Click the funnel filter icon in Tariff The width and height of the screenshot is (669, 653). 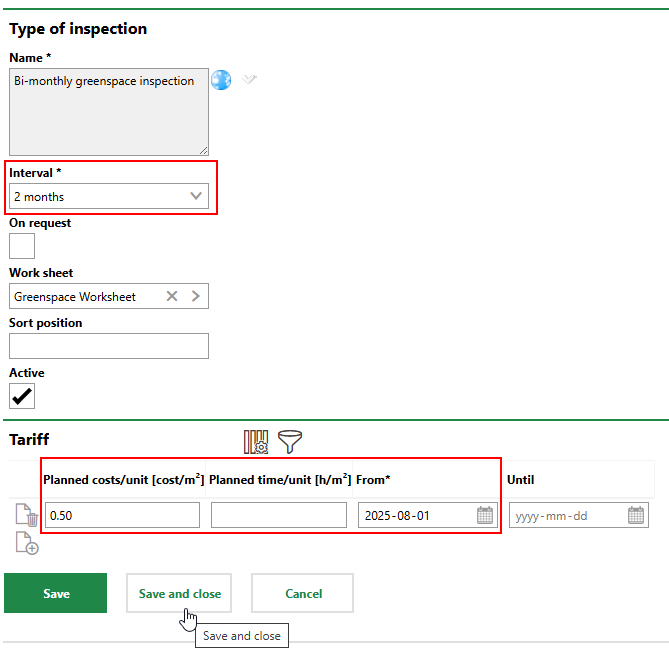point(290,441)
